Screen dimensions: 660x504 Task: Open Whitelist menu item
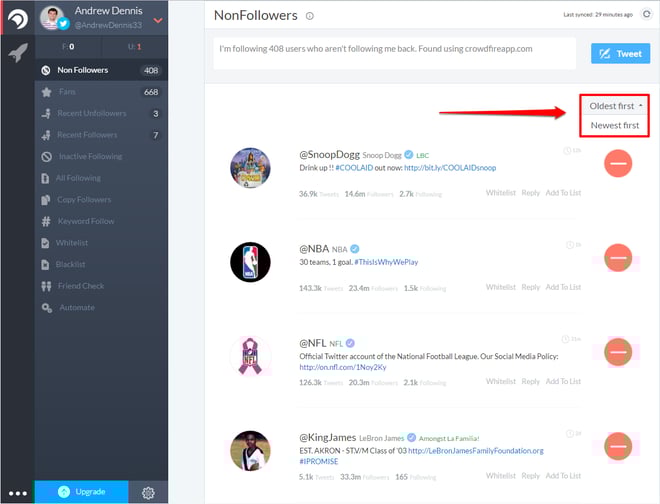pos(101,243)
